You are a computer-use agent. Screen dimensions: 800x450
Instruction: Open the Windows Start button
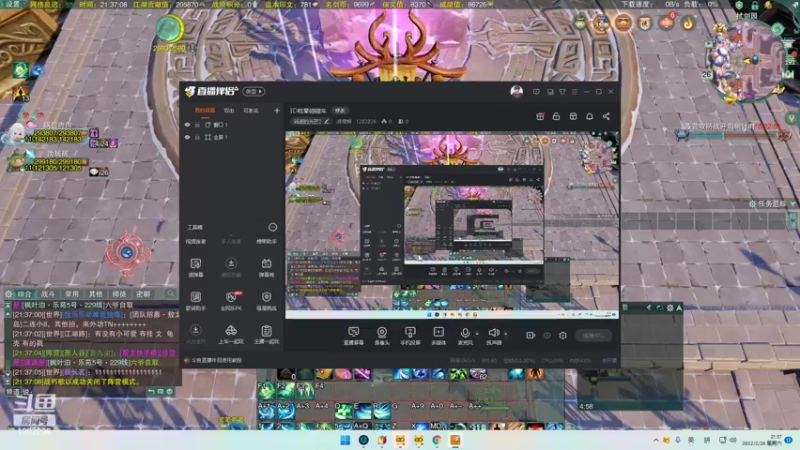tap(345, 440)
